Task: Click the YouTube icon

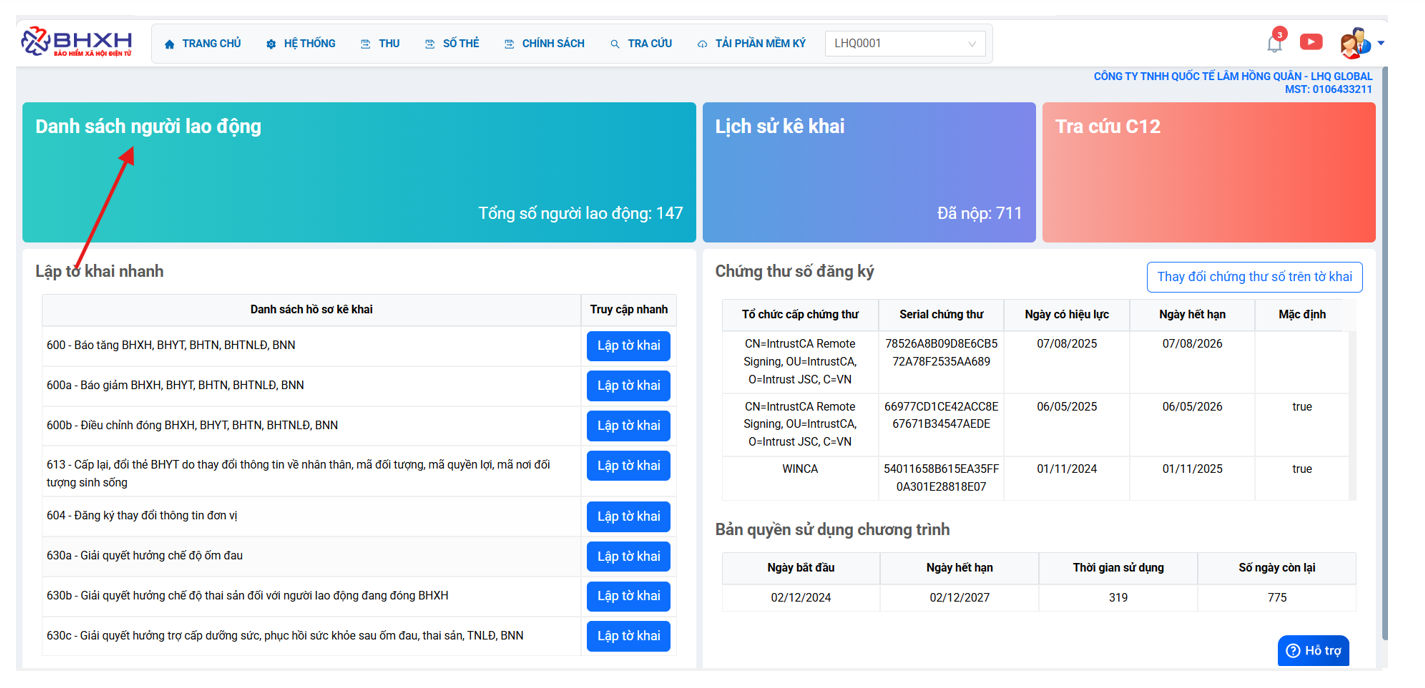Action: (1310, 42)
